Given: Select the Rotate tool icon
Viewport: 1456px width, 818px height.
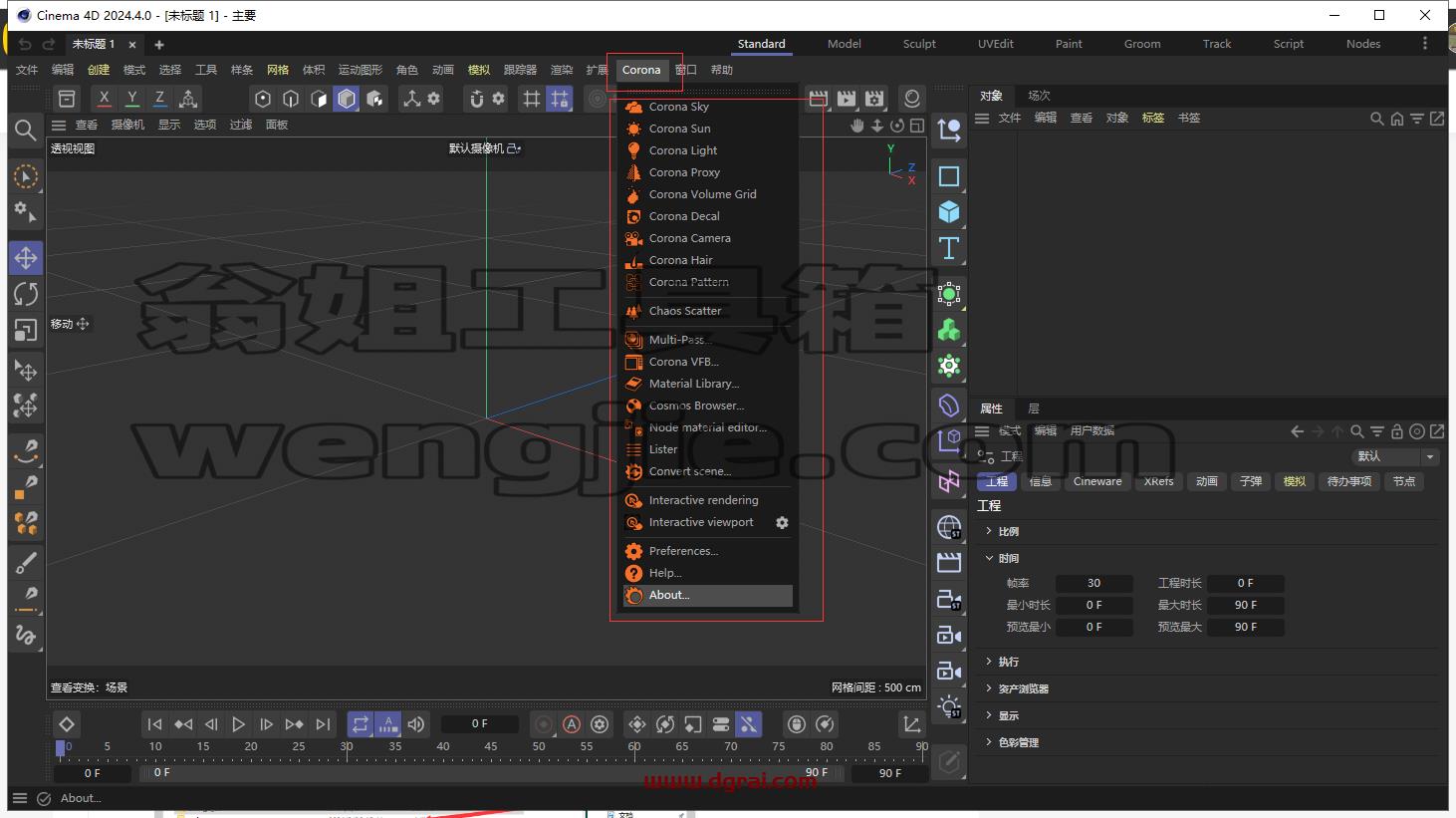Looking at the screenshot, I should (x=26, y=294).
